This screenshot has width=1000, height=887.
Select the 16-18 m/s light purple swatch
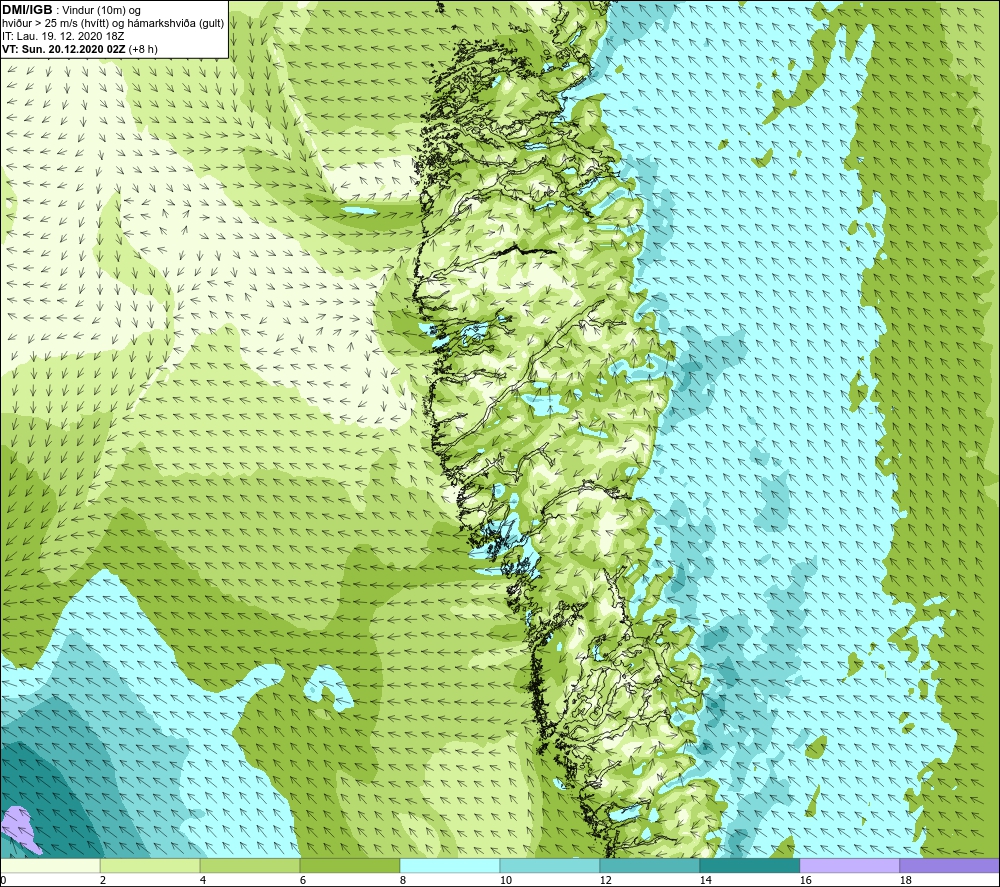(x=849, y=865)
